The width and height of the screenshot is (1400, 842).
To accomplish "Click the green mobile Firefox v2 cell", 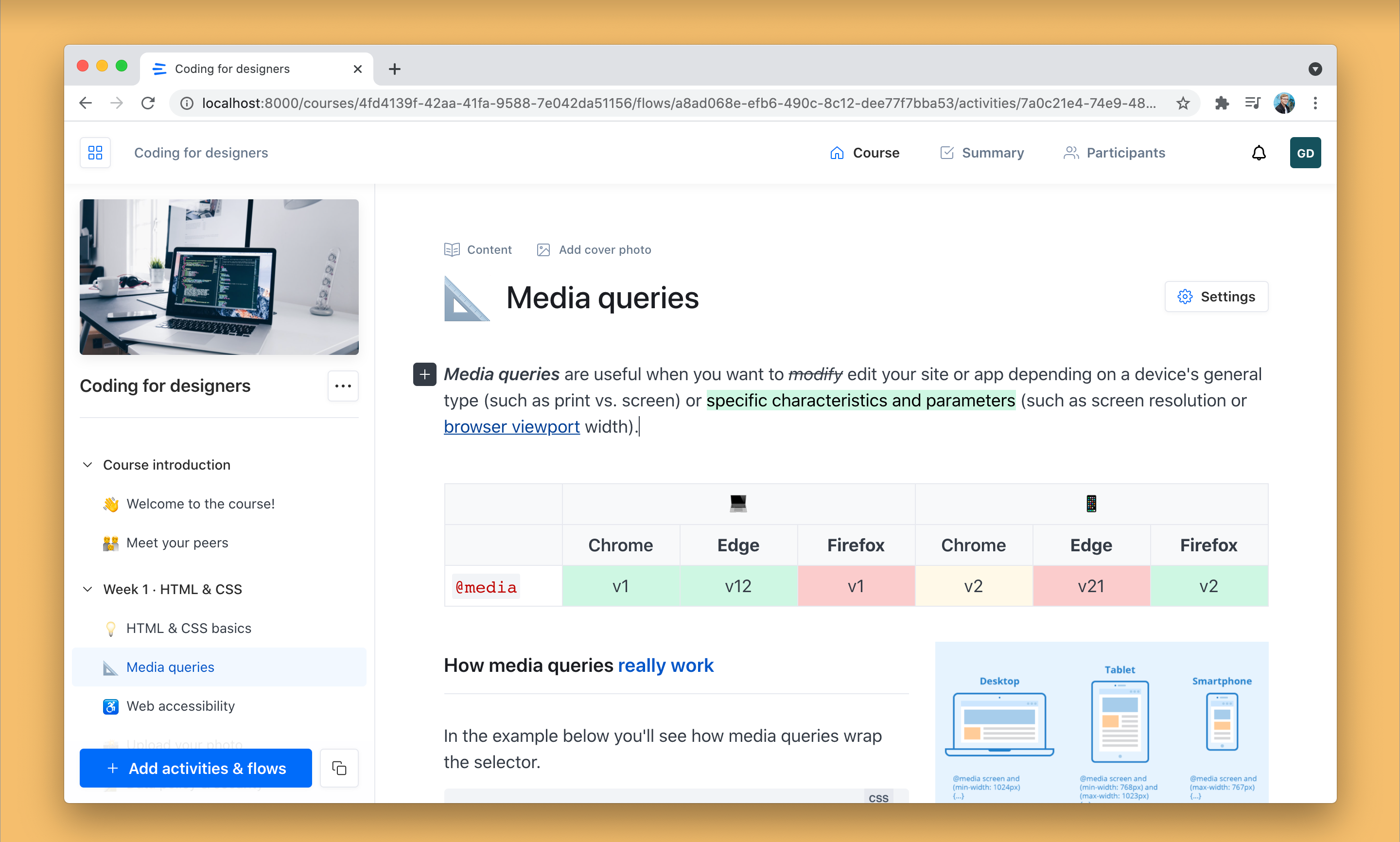I will 1209,586.
